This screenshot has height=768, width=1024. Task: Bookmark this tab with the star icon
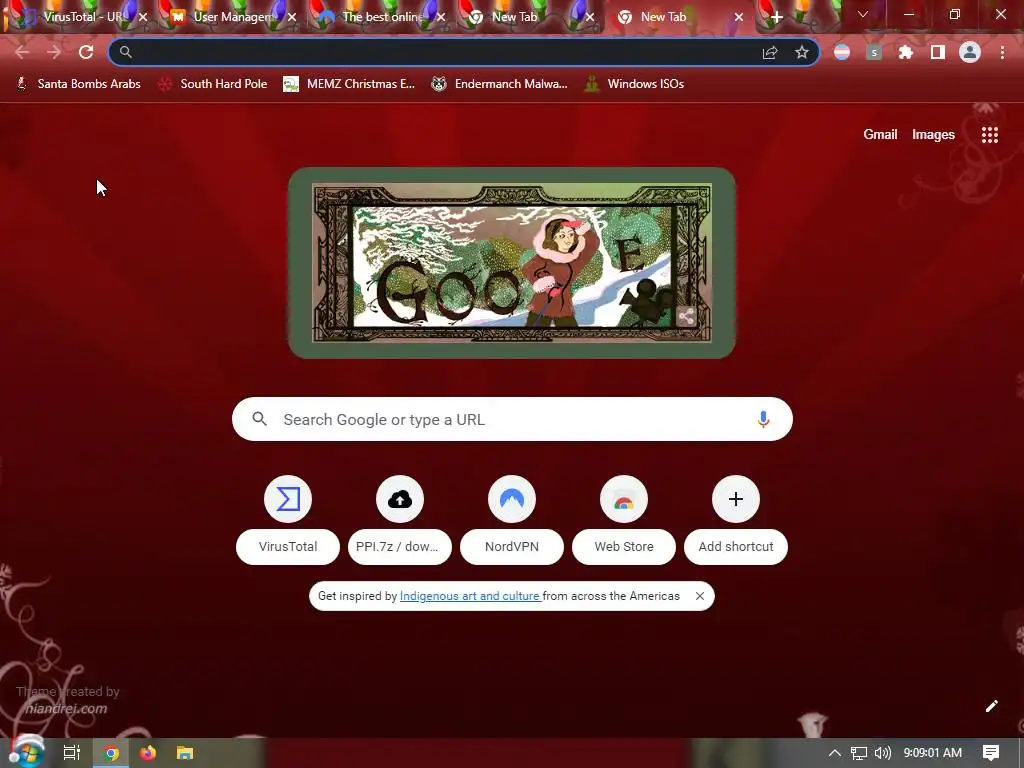[802, 53]
